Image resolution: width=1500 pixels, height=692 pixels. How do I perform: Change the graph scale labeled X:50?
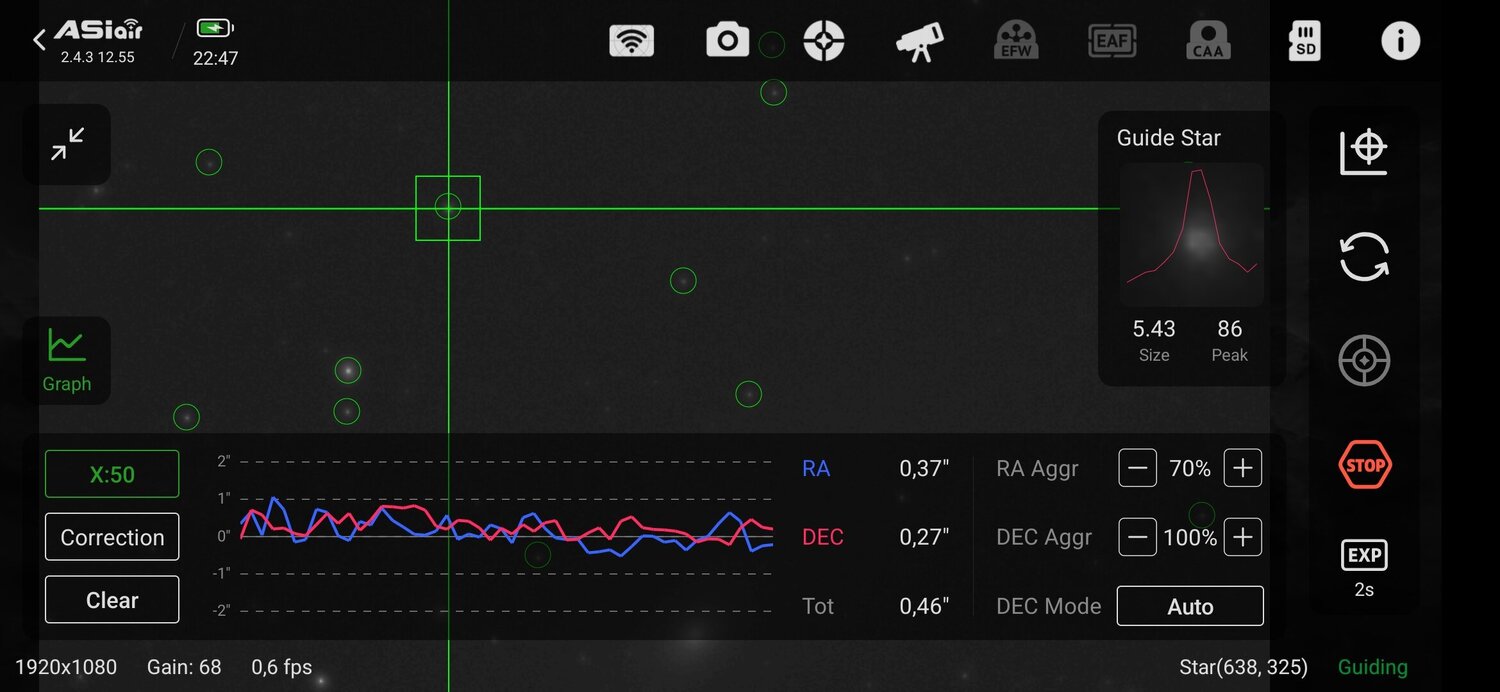pos(111,473)
